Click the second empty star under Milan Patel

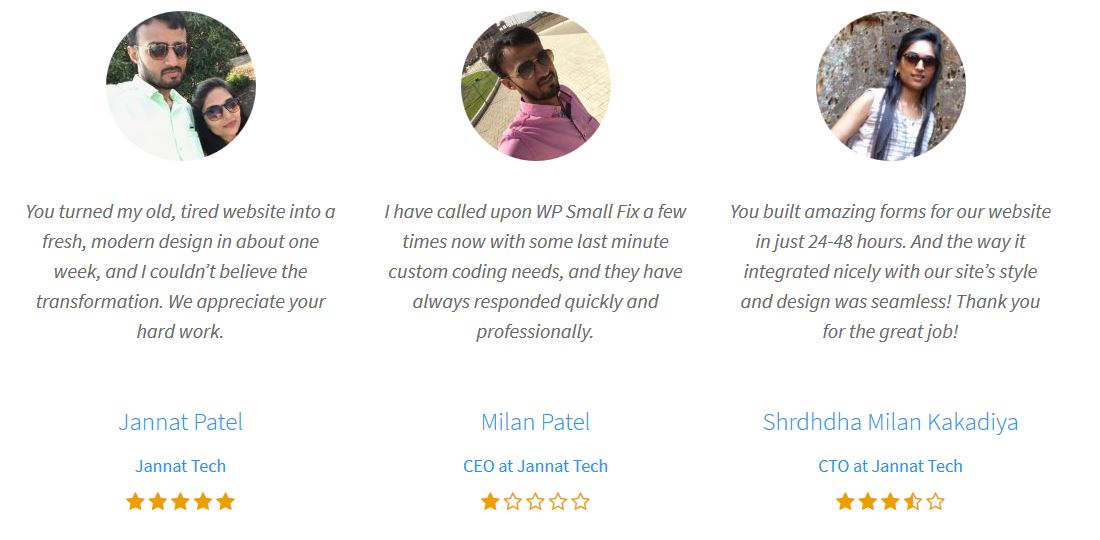[535, 501]
